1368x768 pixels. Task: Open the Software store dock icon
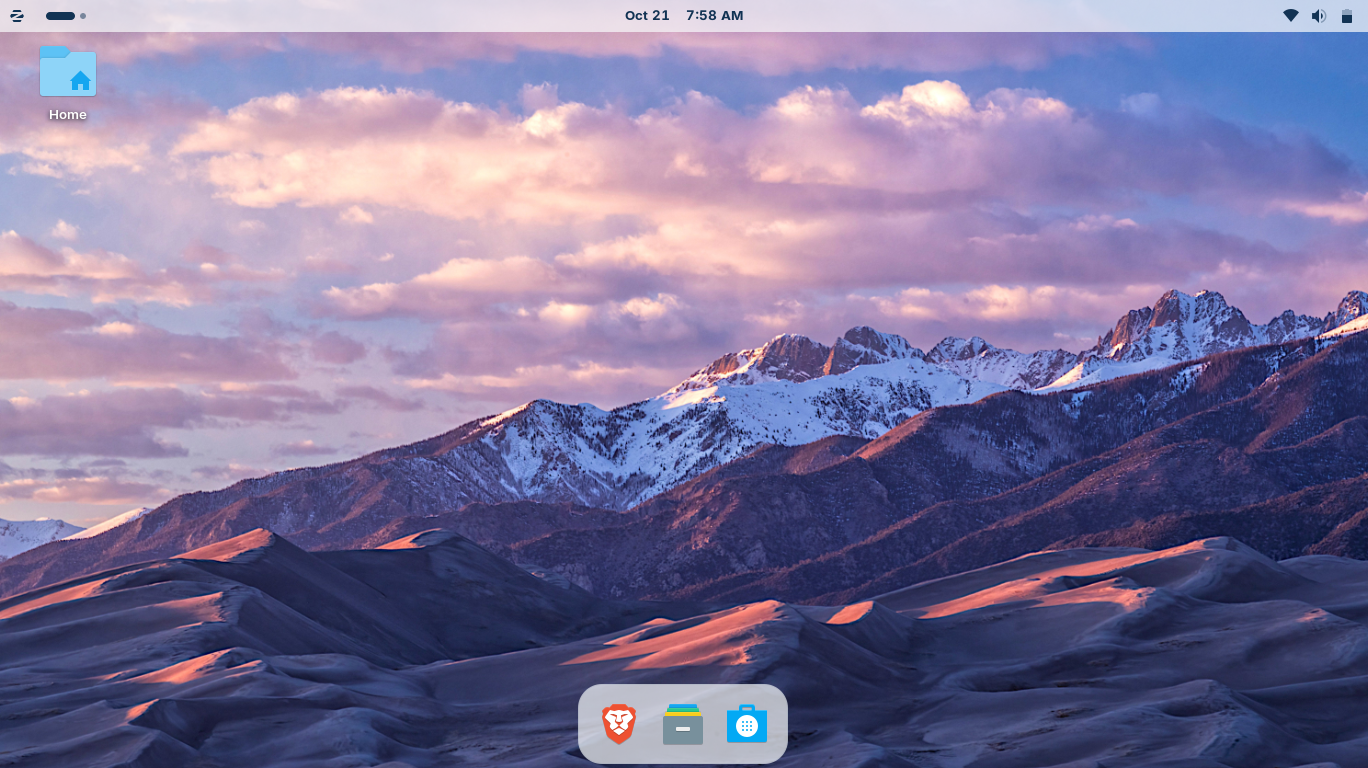tap(747, 724)
